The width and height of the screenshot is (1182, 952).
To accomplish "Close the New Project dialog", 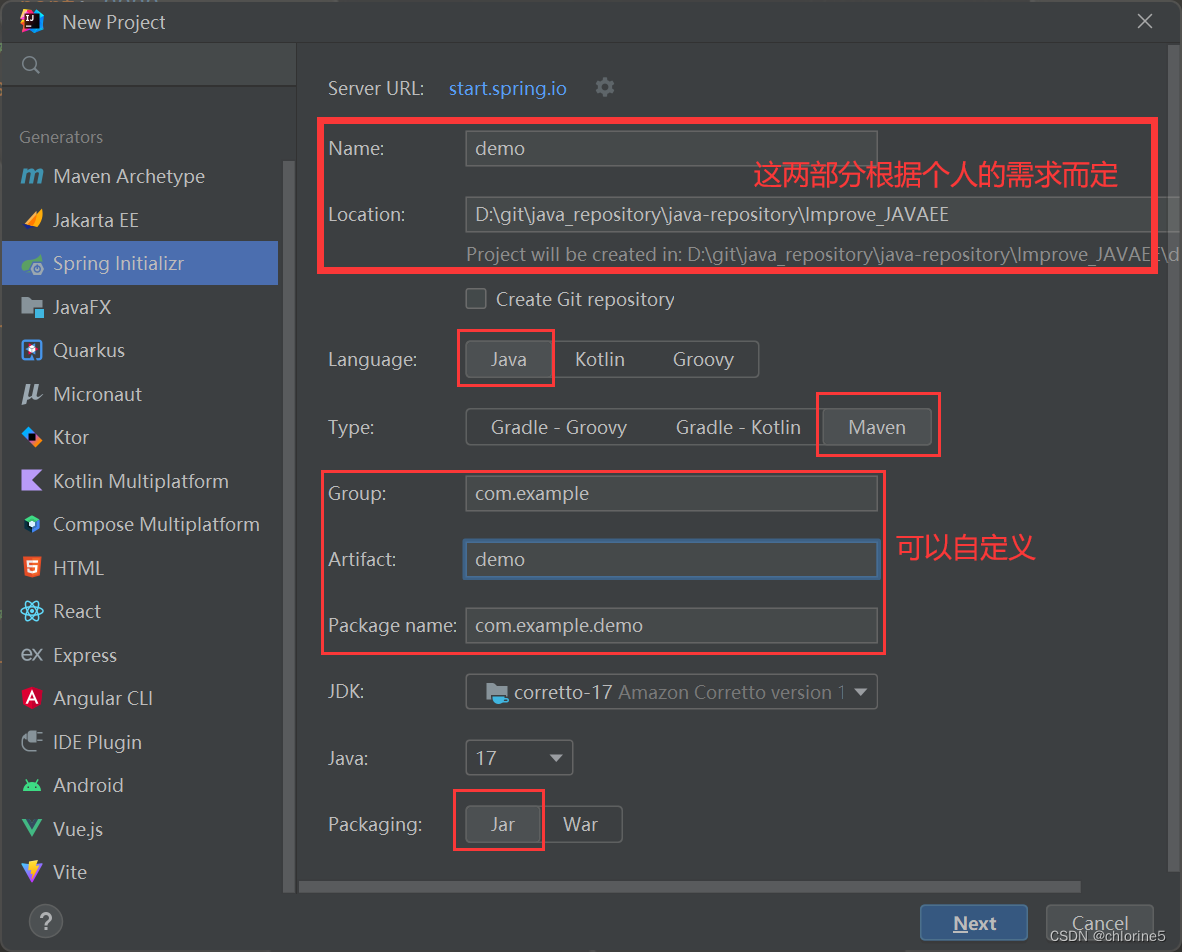I will coord(1144,21).
